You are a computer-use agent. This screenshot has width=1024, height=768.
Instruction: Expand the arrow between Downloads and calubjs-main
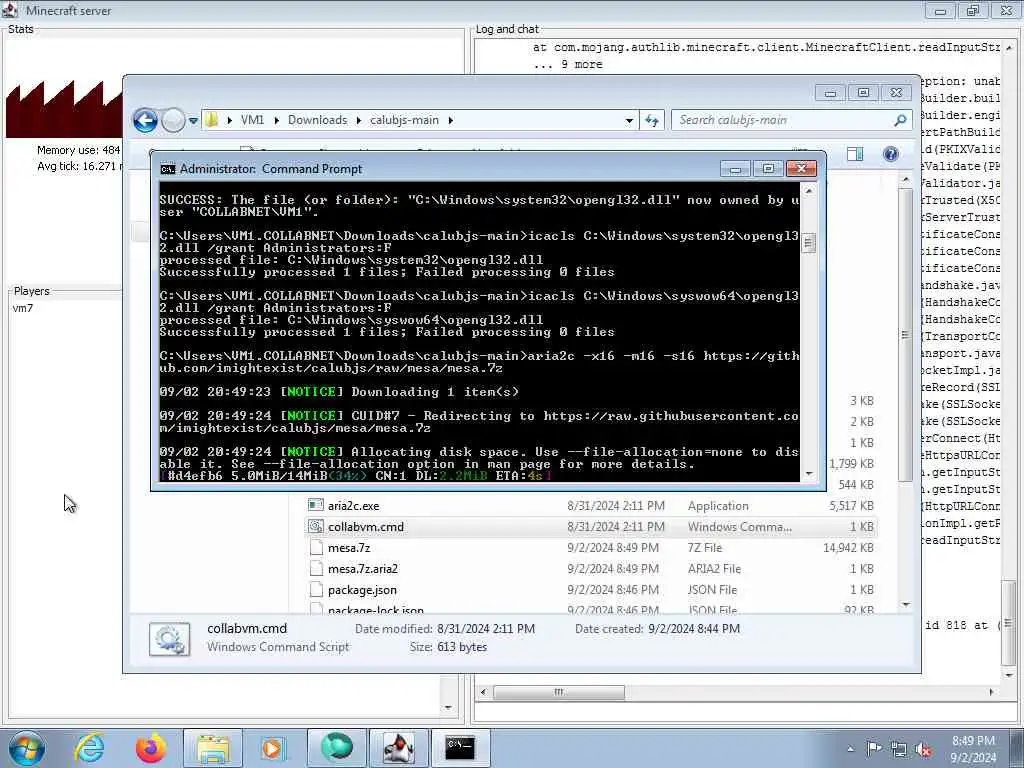(x=359, y=120)
